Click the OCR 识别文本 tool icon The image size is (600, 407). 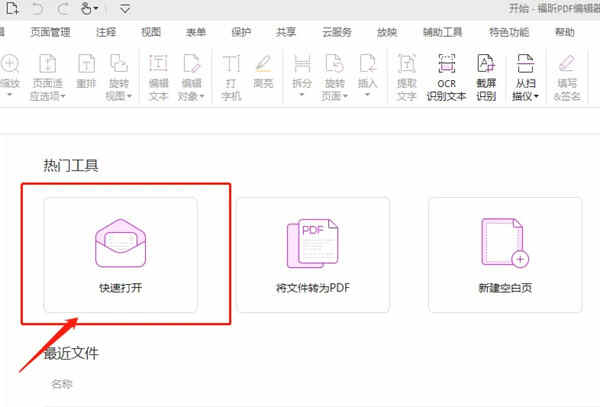point(448,73)
